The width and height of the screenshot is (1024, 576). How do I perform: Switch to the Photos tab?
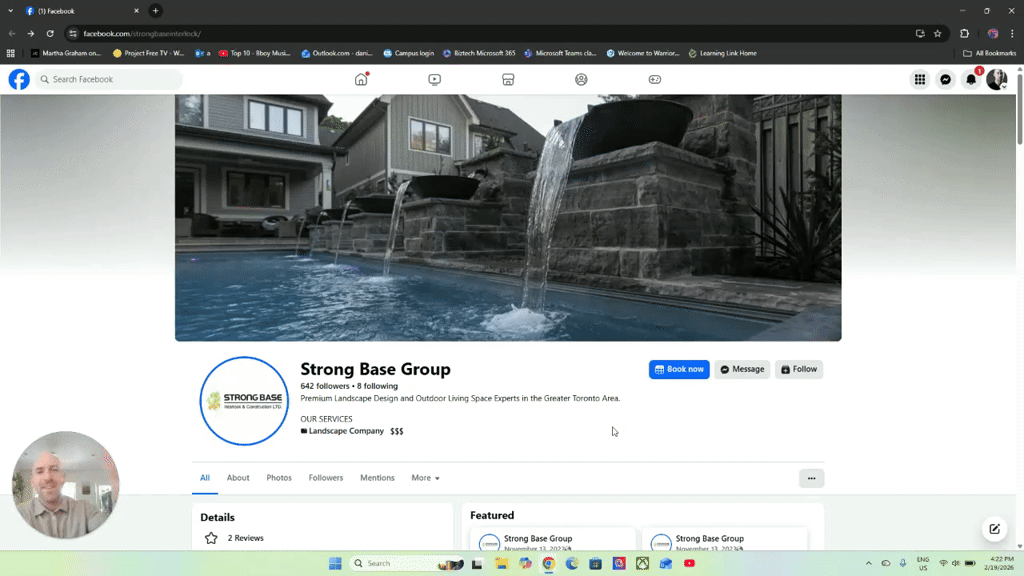point(279,477)
